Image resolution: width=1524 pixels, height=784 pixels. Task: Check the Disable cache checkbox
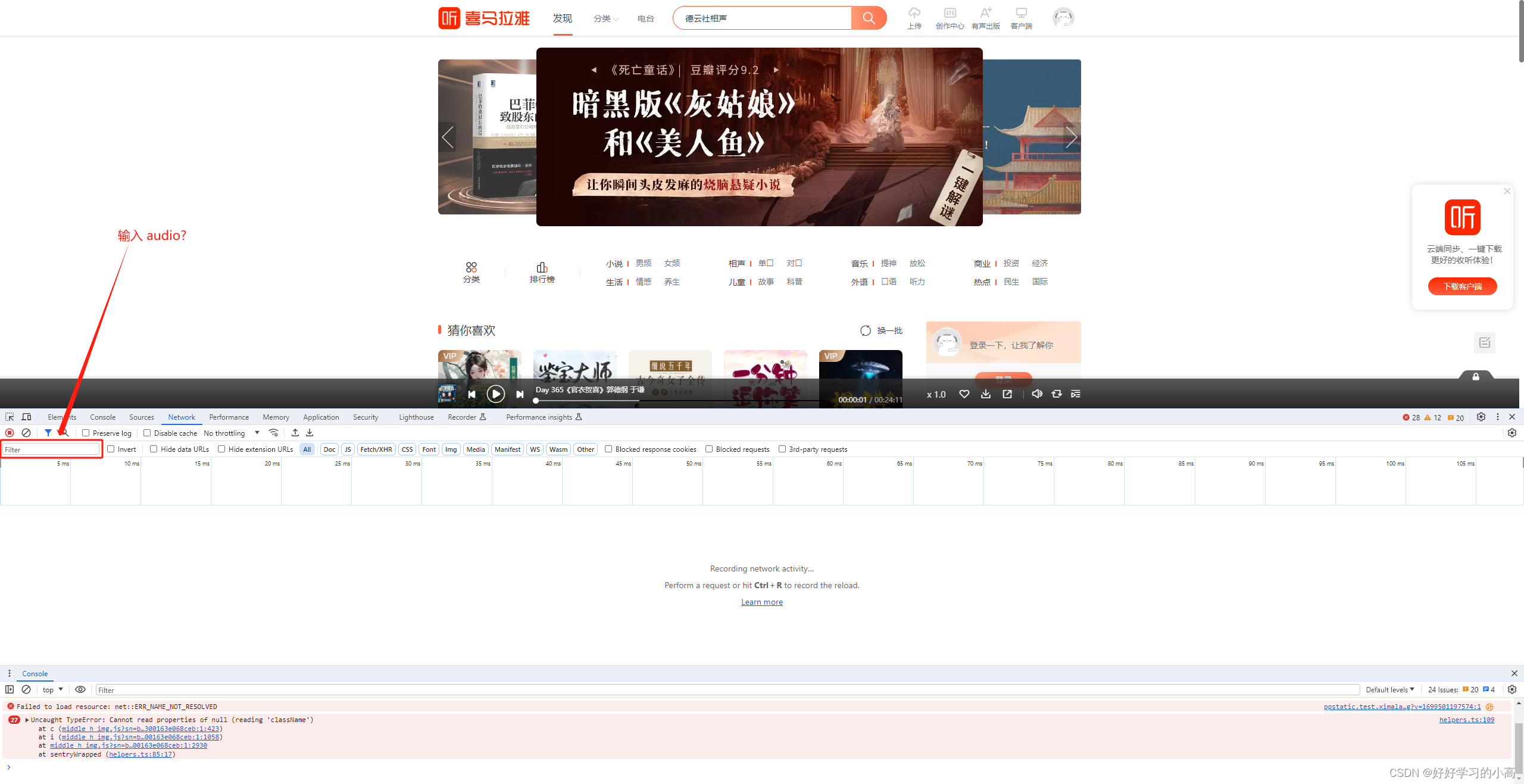click(147, 433)
